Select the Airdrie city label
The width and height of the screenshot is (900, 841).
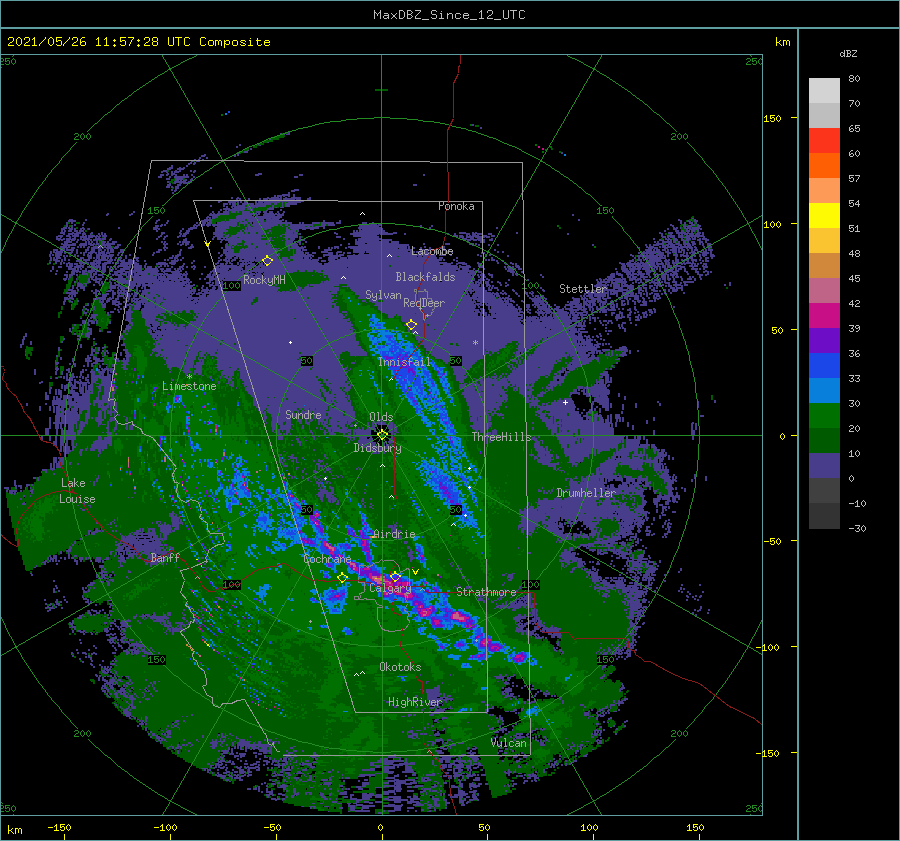coord(394,534)
